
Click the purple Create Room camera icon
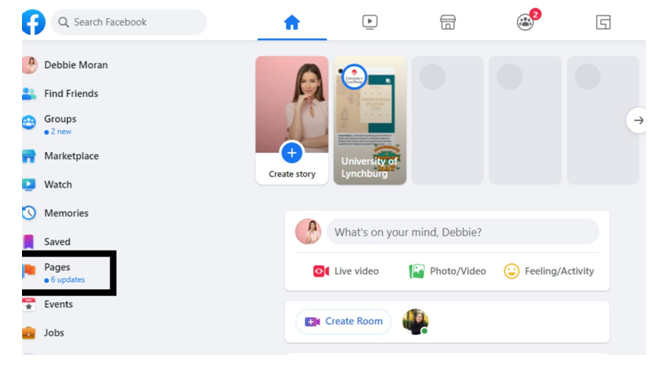click(312, 322)
